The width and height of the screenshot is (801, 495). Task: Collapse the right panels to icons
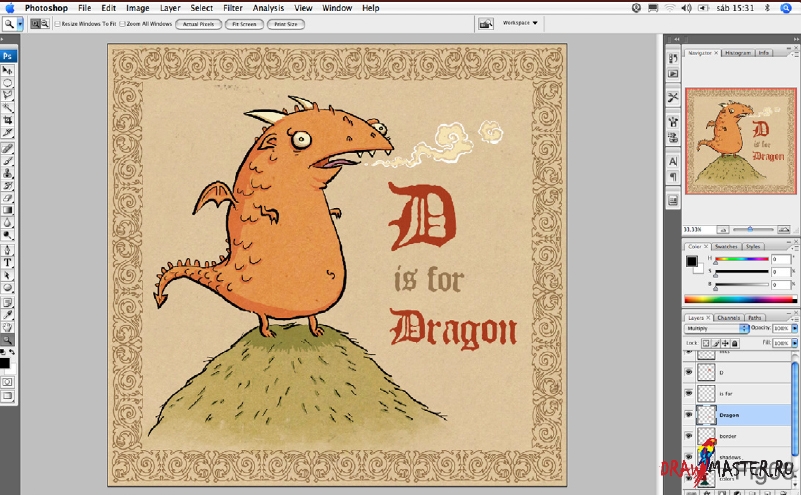point(795,39)
